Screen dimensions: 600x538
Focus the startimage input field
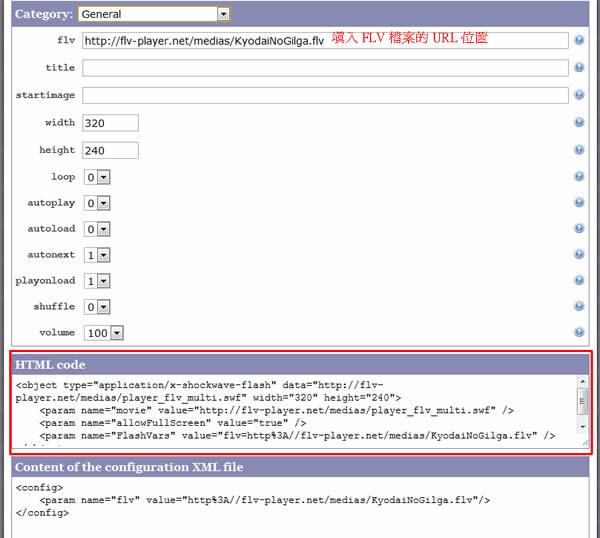click(325, 95)
